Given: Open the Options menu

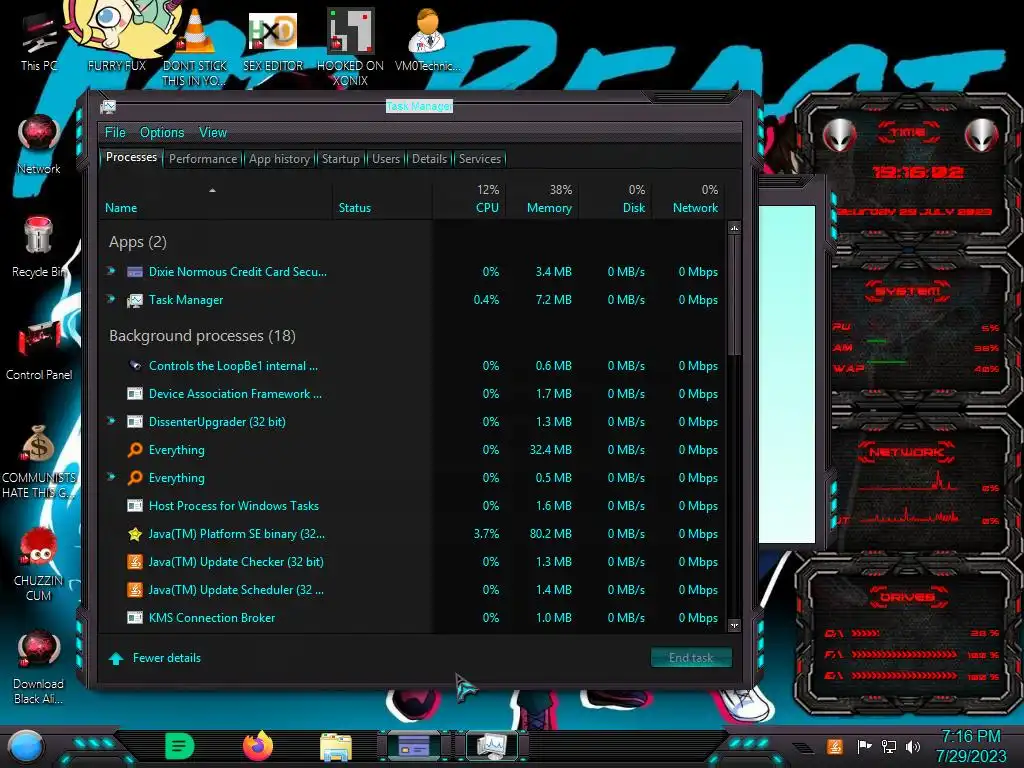Looking at the screenshot, I should tap(162, 132).
